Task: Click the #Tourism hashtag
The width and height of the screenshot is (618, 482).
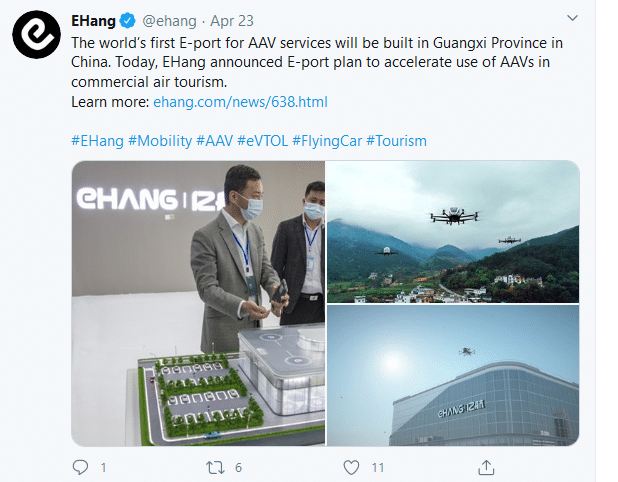Action: [396, 141]
